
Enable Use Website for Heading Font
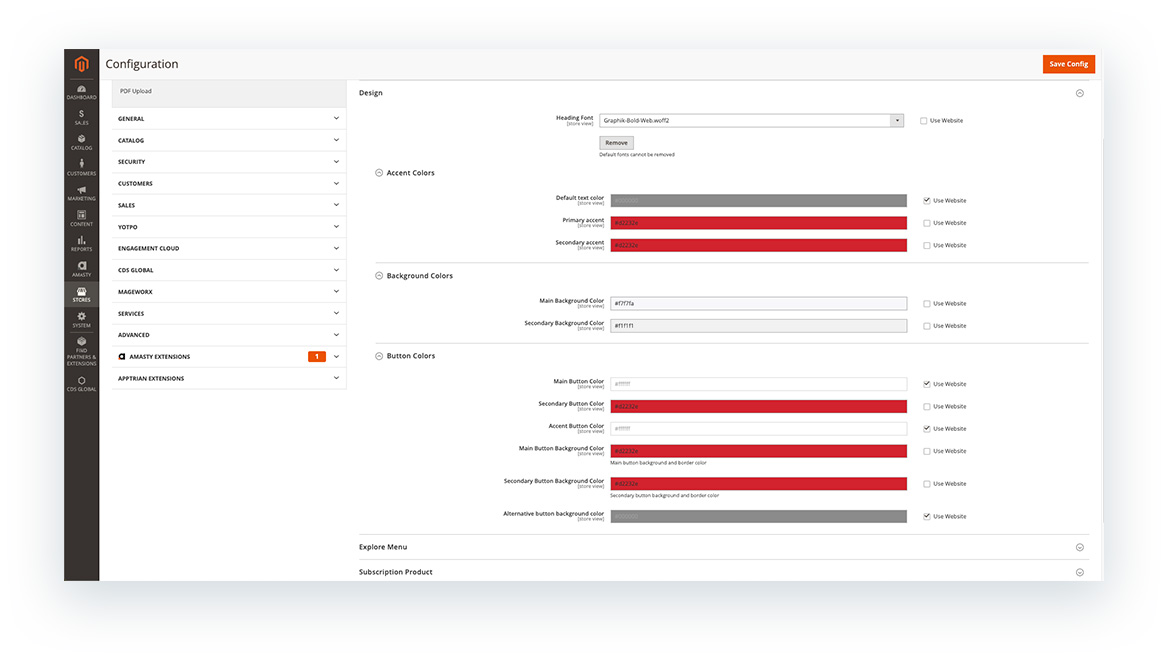[x=924, y=120]
